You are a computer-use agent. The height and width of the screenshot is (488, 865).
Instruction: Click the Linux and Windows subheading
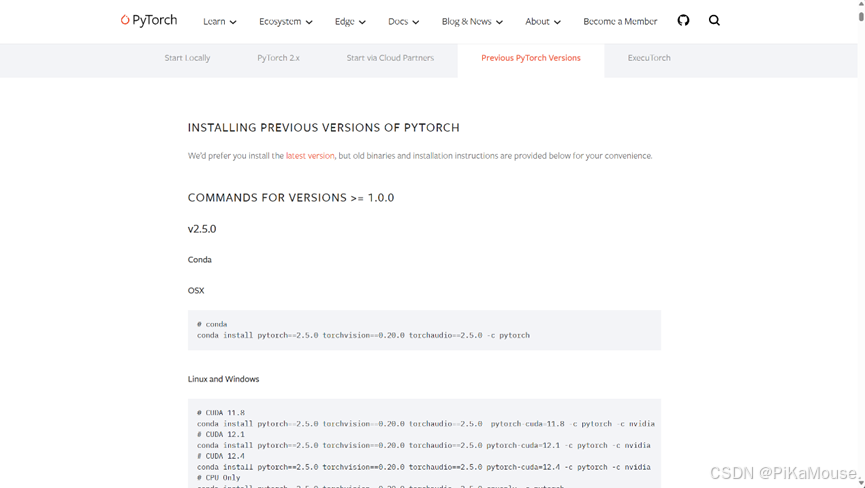pos(223,379)
